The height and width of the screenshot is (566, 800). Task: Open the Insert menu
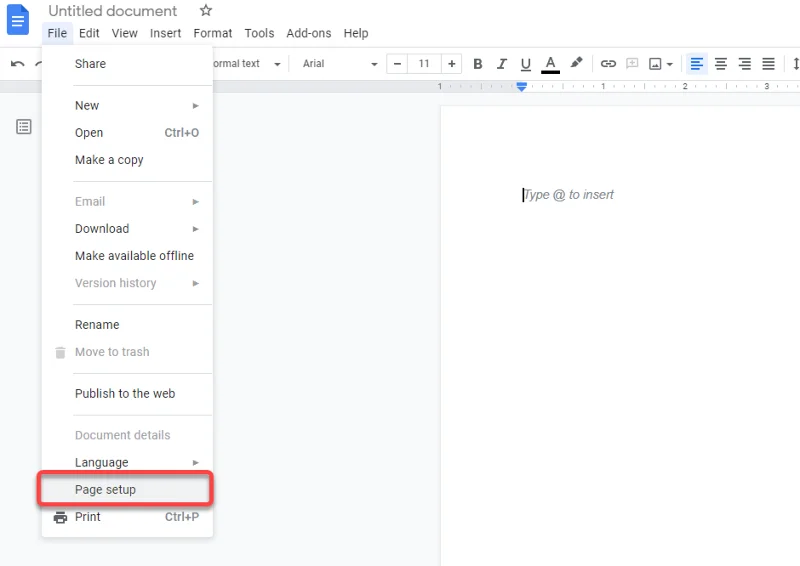[x=165, y=33]
